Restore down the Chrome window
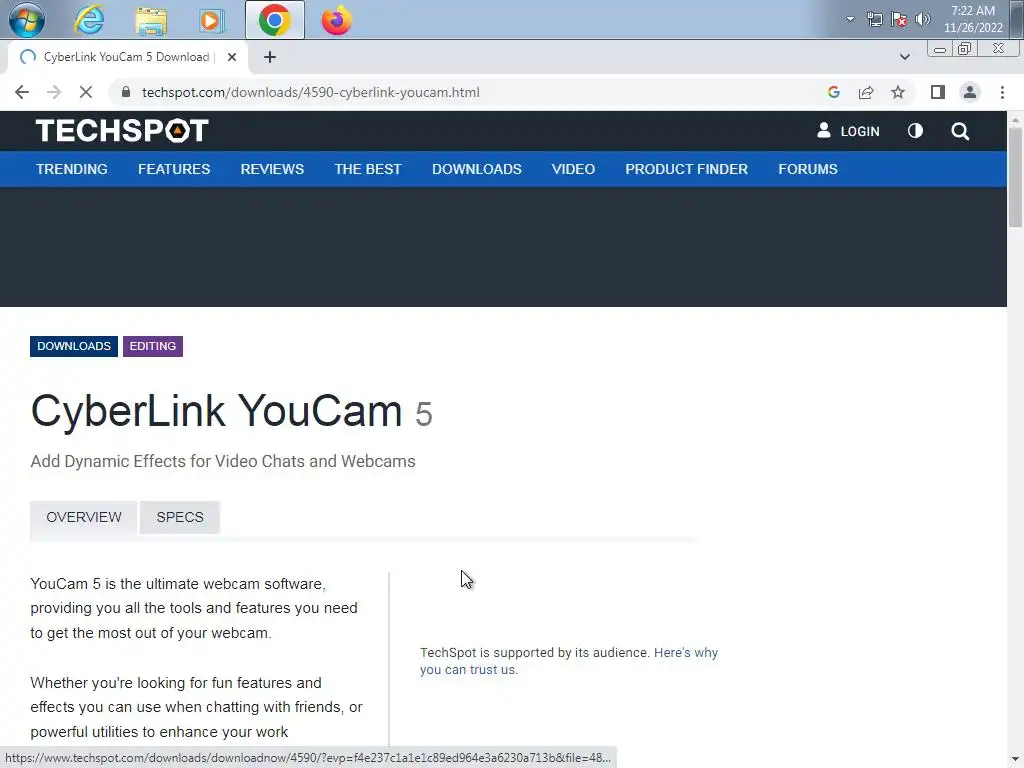This screenshot has width=1024, height=768. (964, 49)
